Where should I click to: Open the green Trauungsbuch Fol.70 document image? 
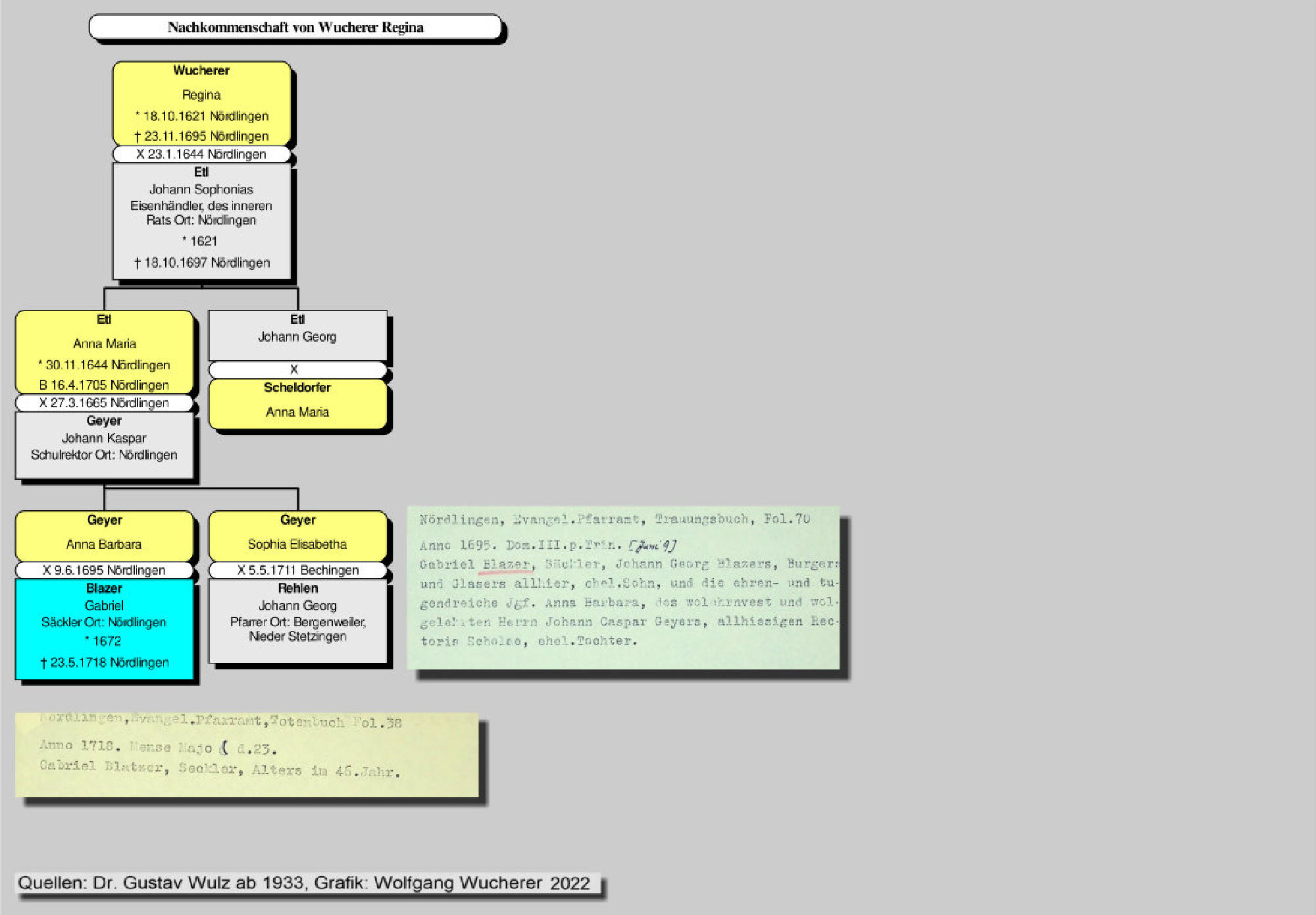click(622, 587)
